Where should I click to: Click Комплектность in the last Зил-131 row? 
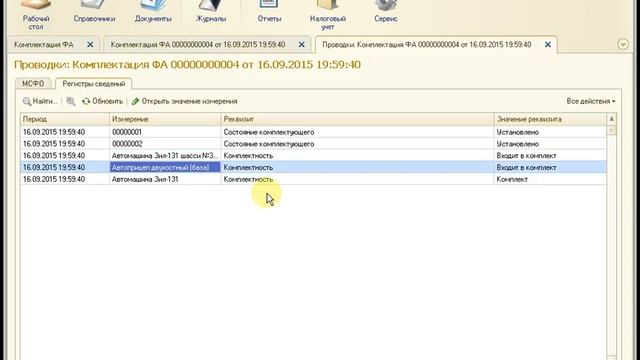[x=248, y=179]
